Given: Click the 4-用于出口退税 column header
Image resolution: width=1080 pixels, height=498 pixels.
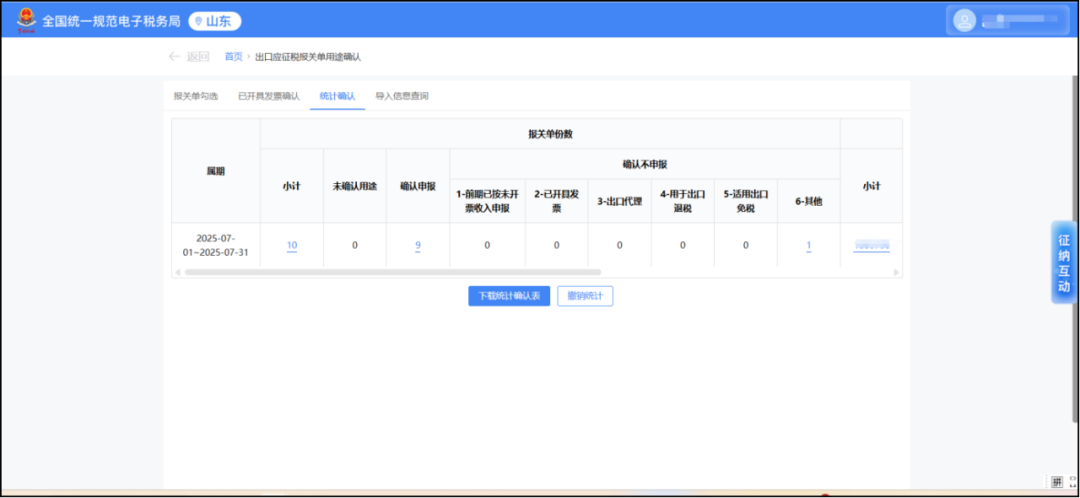Looking at the screenshot, I should click(x=683, y=201).
